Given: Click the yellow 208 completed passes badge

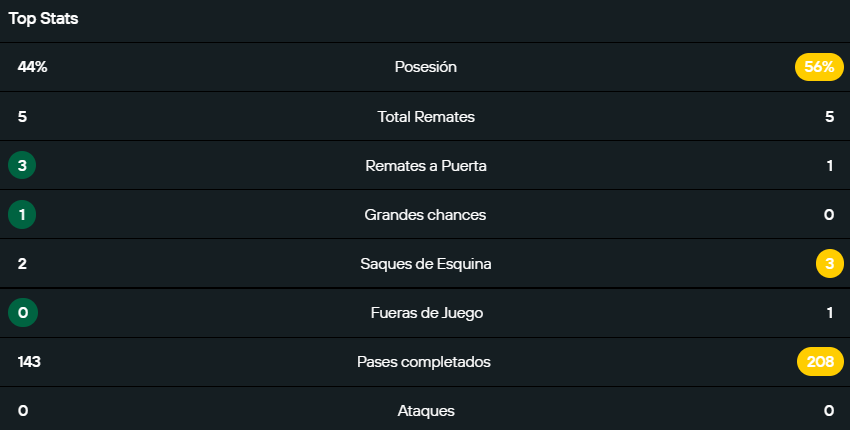Looking at the screenshot, I should [x=820, y=362].
